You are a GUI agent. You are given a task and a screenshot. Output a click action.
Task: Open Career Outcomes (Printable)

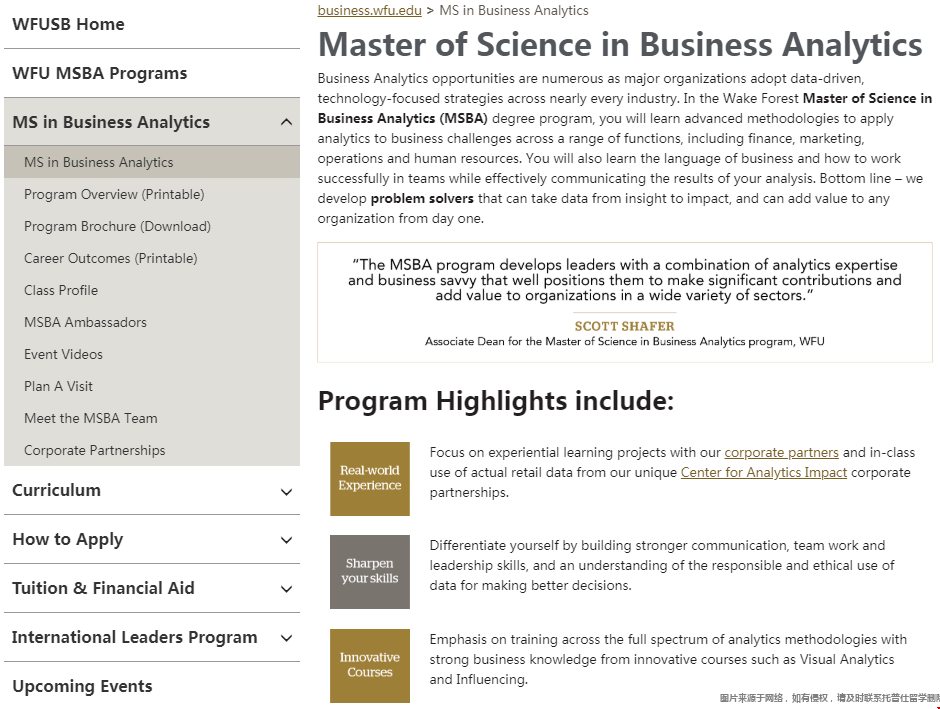110,258
